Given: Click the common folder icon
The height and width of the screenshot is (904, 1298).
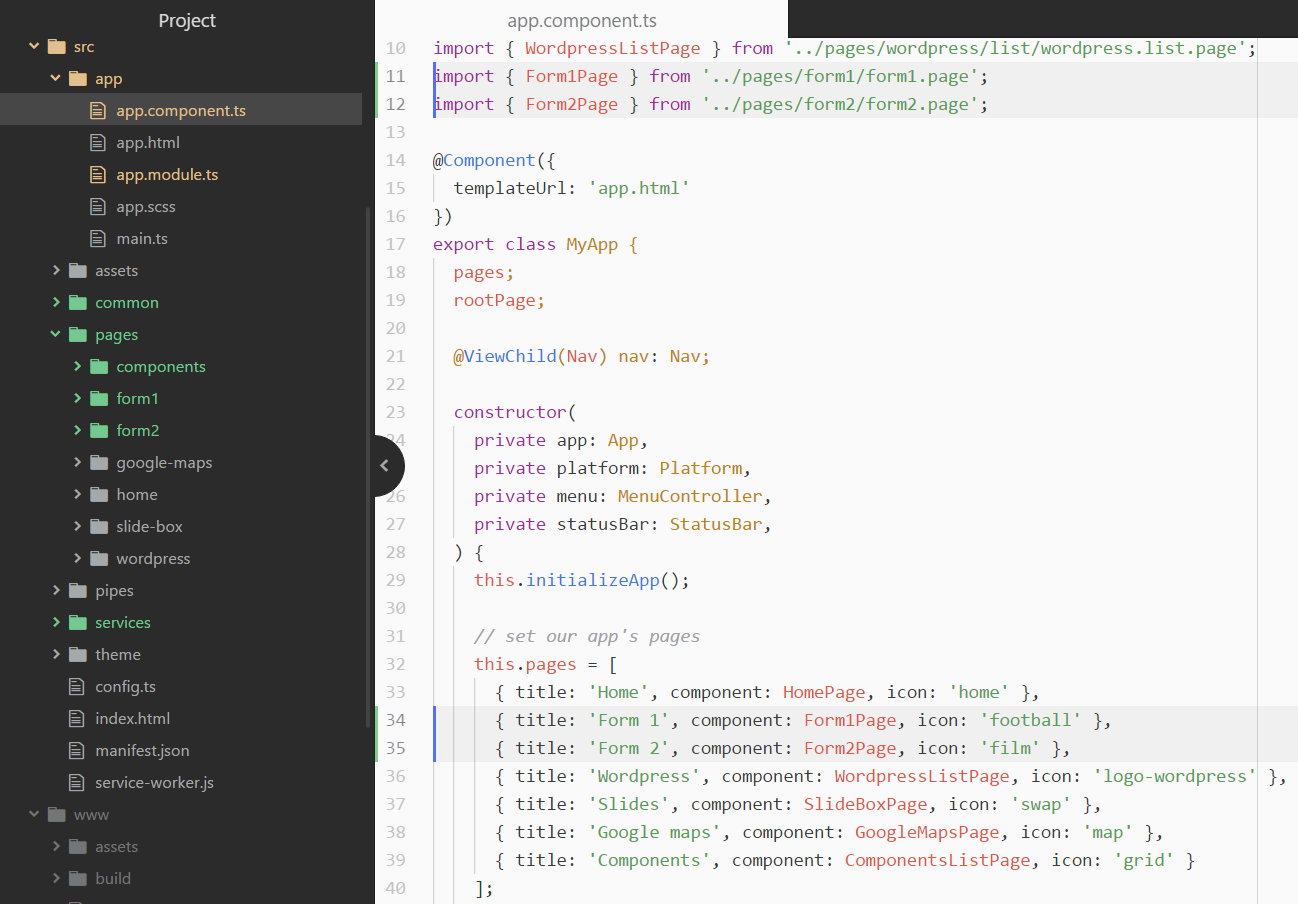Looking at the screenshot, I should pyautogui.click(x=78, y=302).
